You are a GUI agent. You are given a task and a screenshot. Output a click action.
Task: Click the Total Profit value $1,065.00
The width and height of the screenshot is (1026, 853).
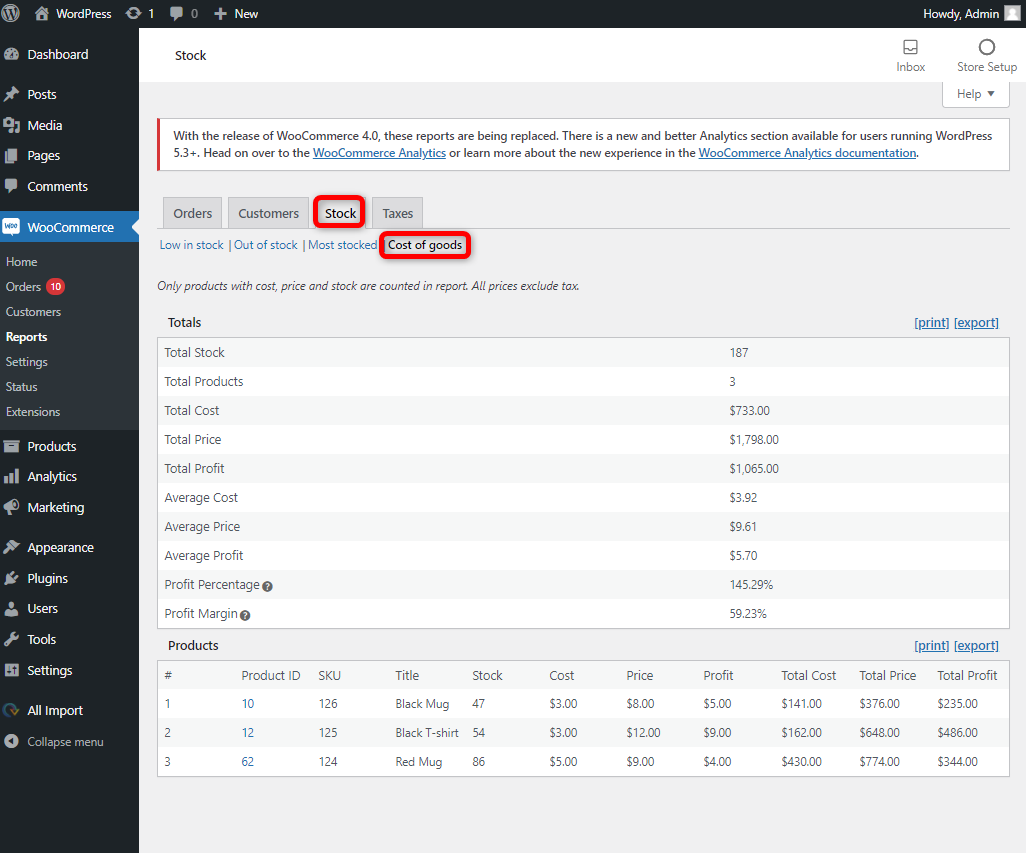754,468
